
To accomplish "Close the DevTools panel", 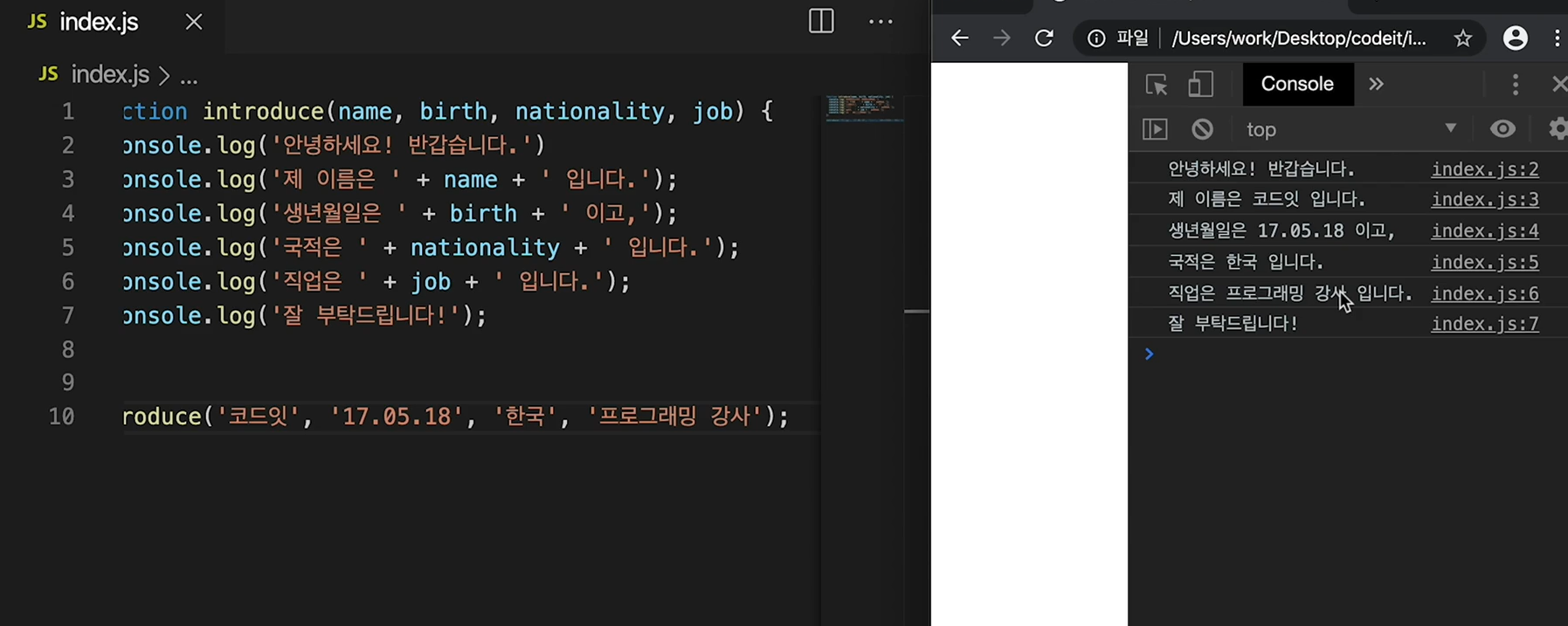I will [x=1558, y=84].
